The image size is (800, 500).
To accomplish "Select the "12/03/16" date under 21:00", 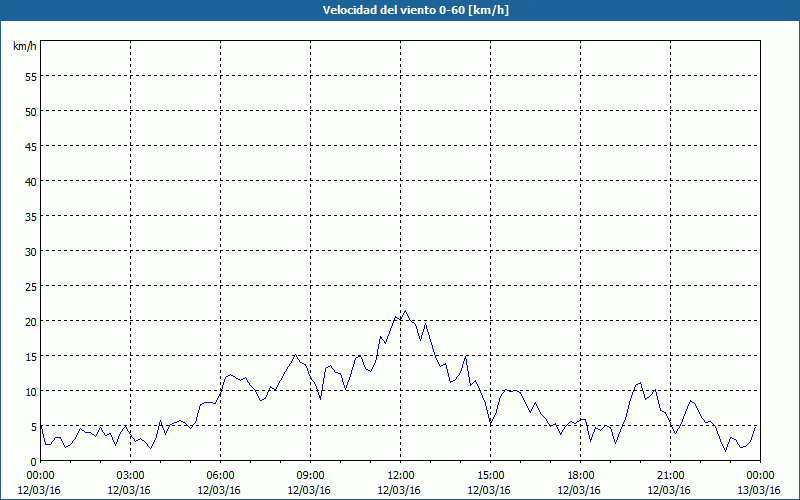I will (669, 490).
